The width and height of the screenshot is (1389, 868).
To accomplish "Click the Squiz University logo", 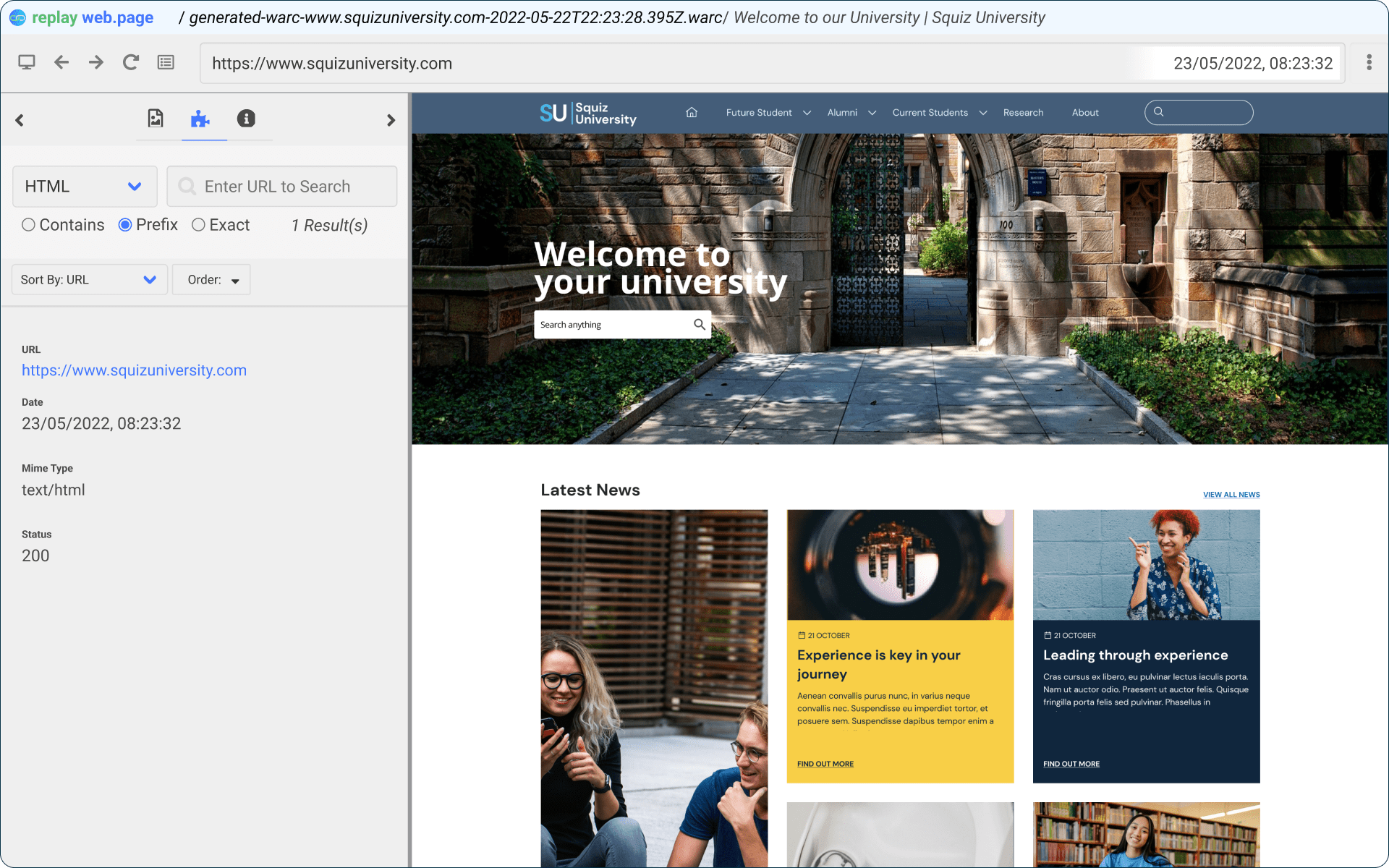I will (588, 113).
